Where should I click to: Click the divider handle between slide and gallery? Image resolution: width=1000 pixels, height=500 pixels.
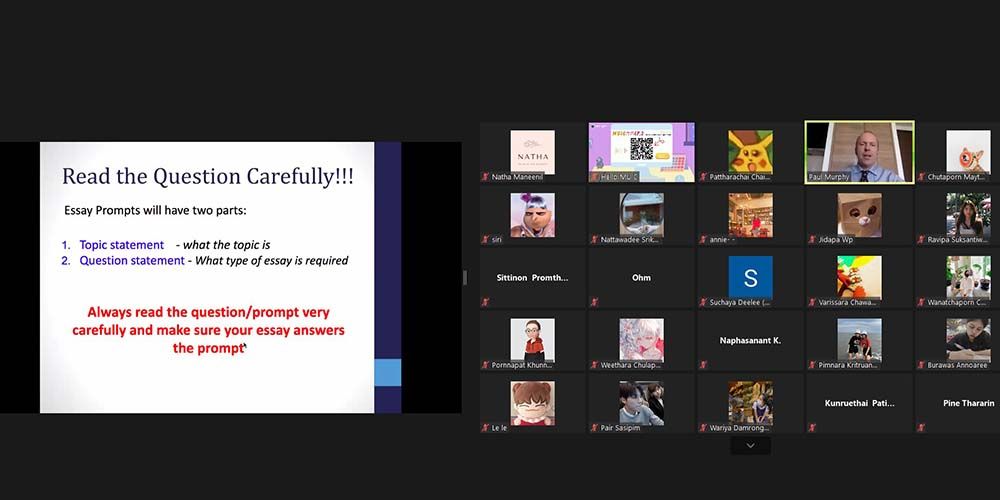[464, 277]
